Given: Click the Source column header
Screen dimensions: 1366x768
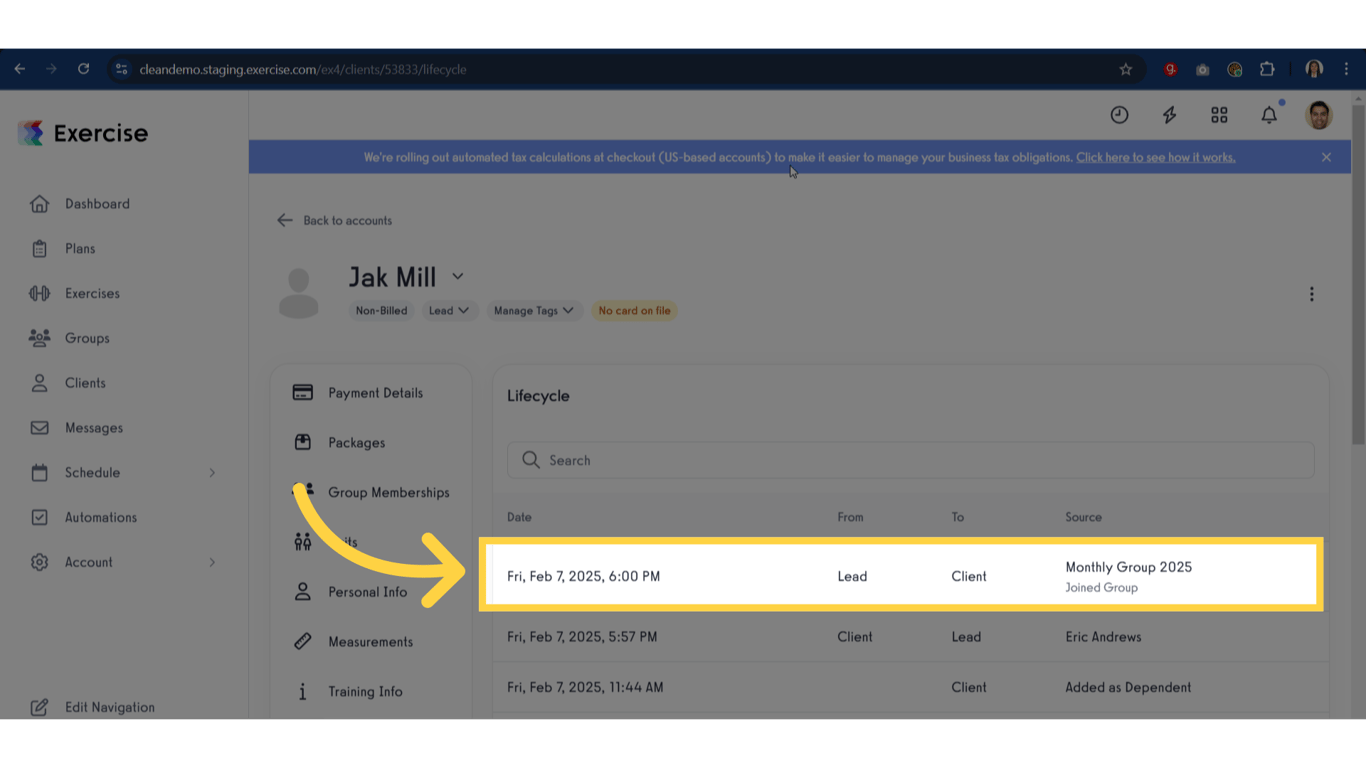Looking at the screenshot, I should point(1083,517).
